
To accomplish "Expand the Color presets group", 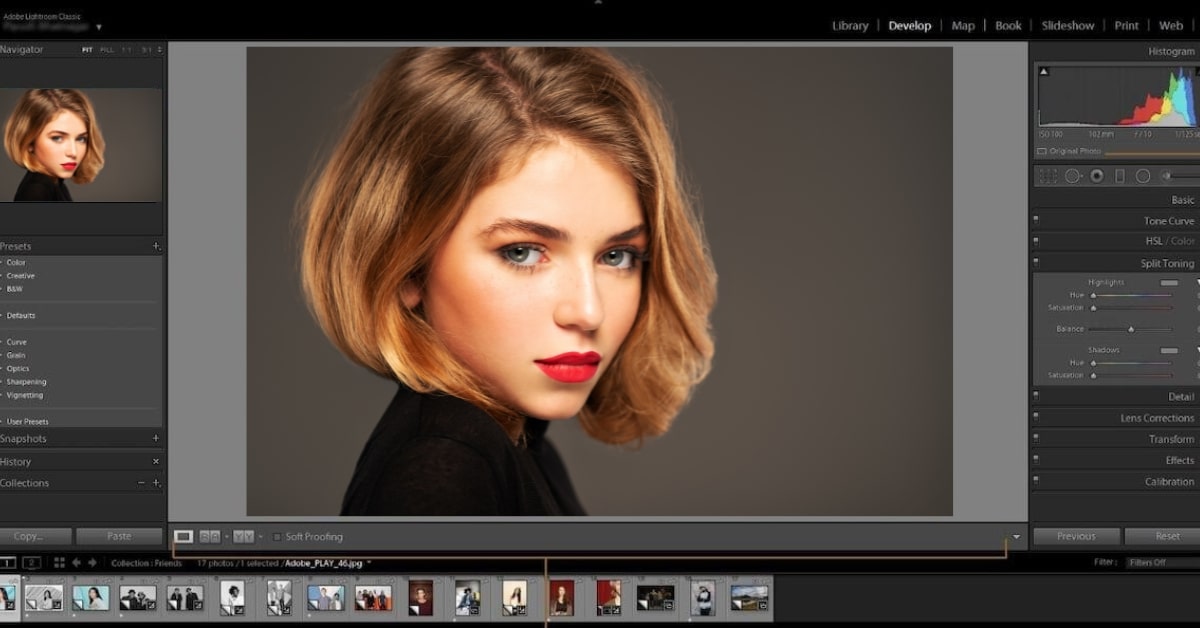I will [x=15, y=262].
